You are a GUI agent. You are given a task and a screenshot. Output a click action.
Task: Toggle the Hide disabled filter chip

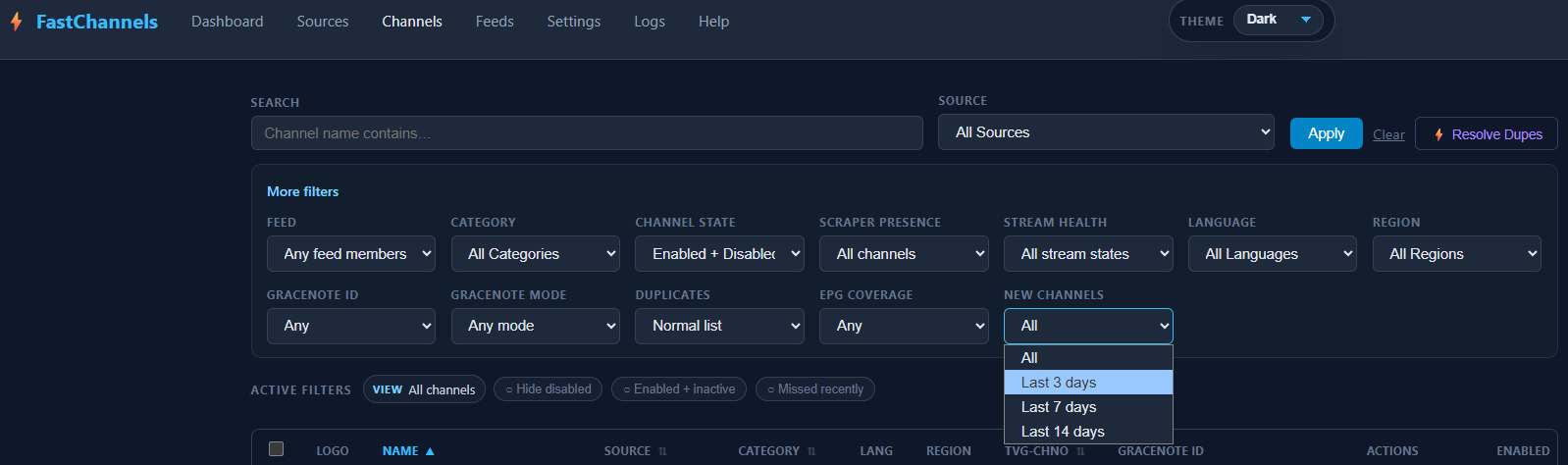(548, 389)
